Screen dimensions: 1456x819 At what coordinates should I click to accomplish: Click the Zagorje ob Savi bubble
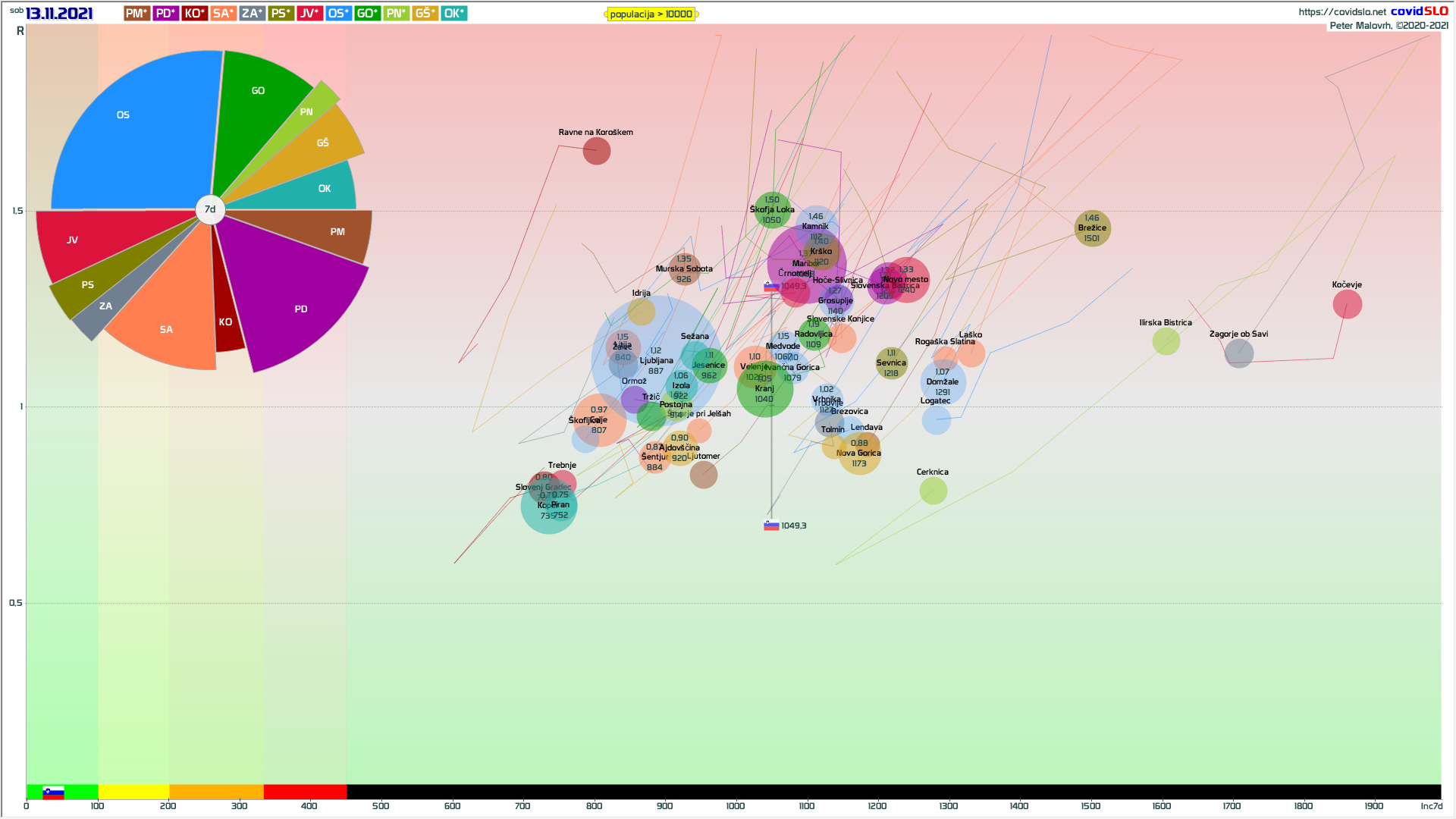(1238, 353)
